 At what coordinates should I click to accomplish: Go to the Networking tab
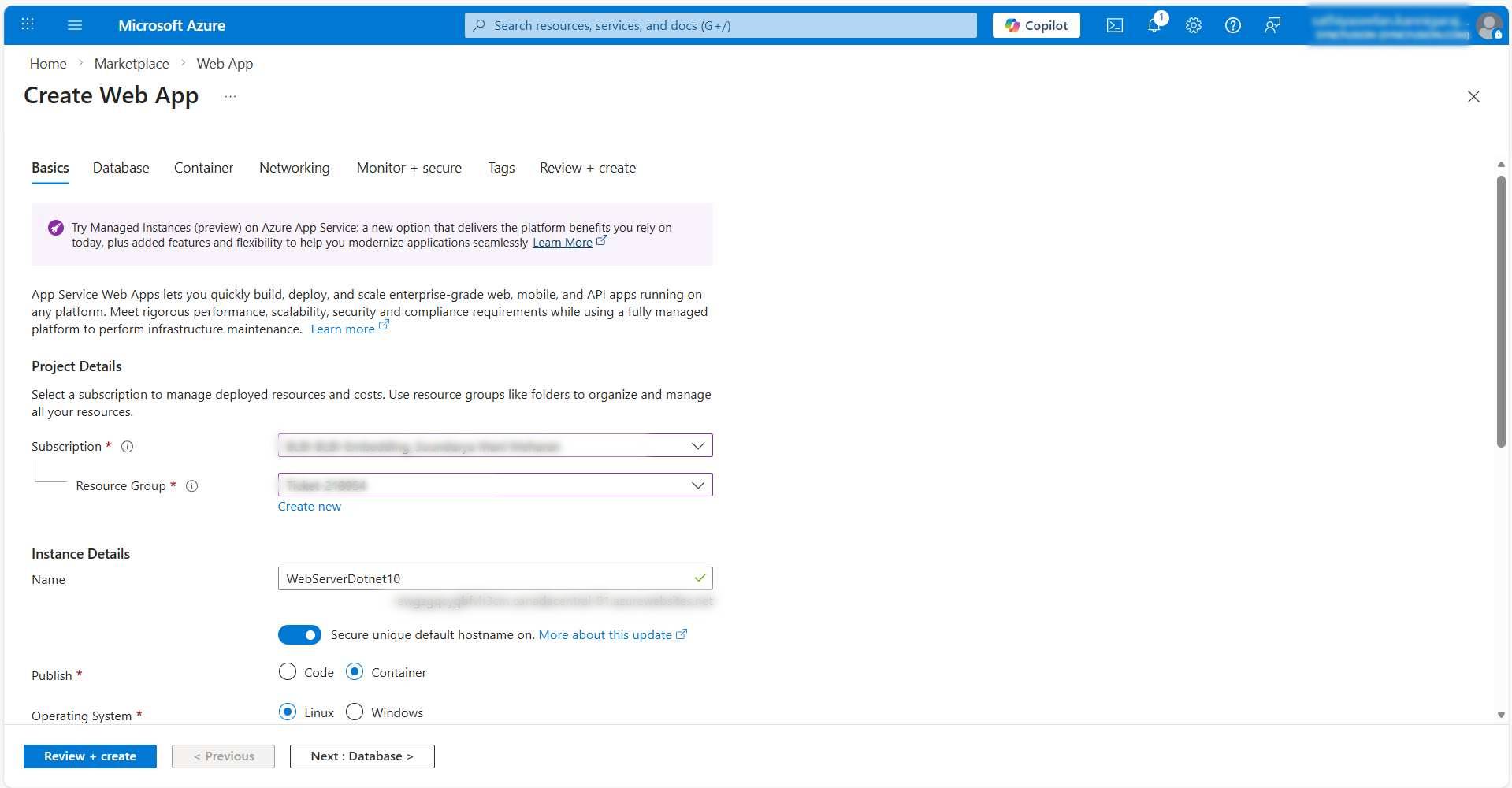[295, 168]
